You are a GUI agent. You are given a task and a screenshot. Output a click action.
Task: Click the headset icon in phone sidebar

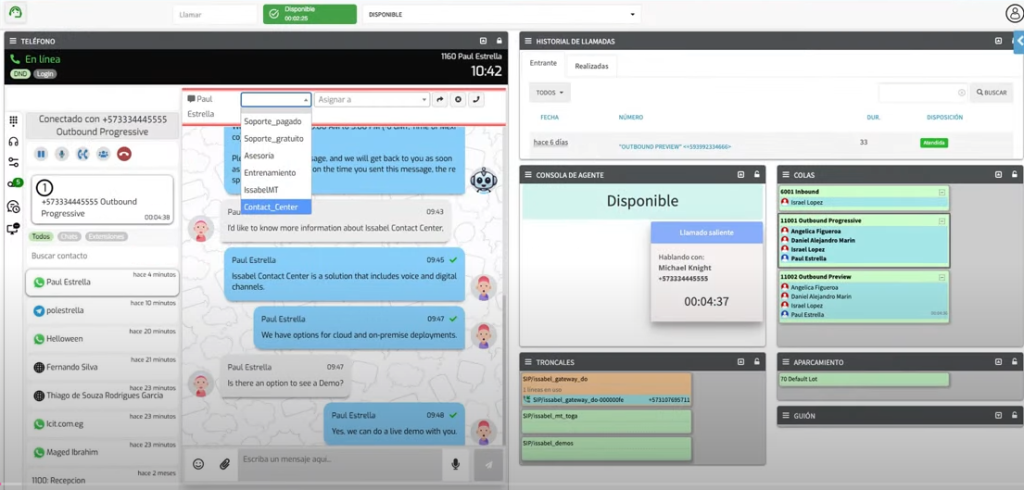(x=13, y=142)
